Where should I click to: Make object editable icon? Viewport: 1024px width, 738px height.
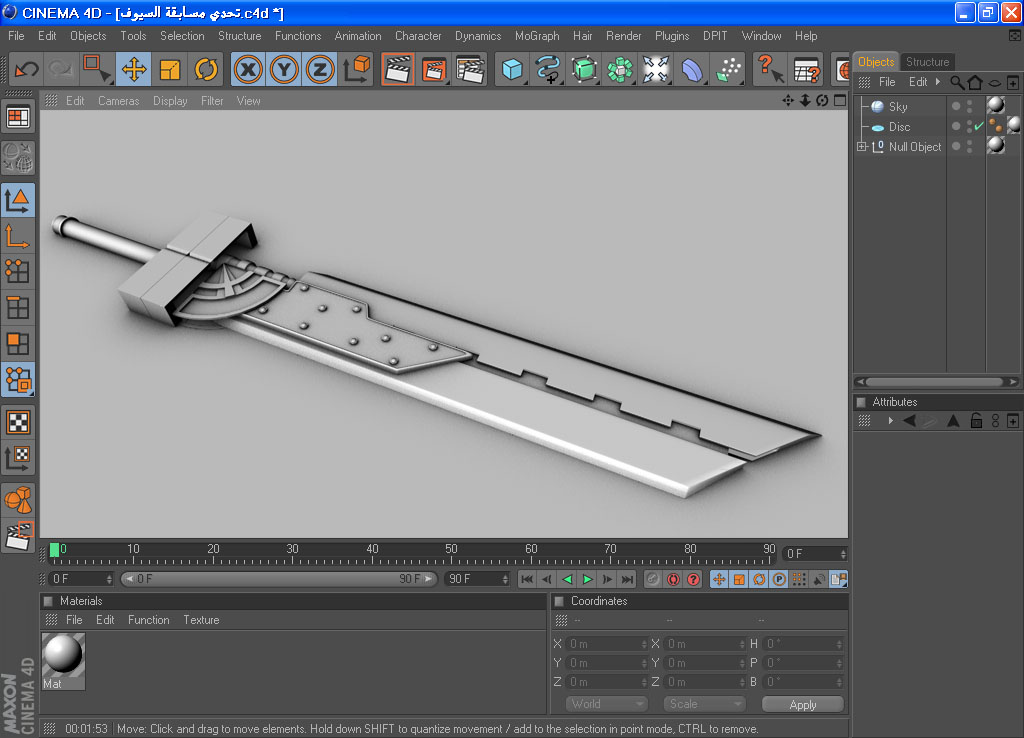(x=18, y=157)
